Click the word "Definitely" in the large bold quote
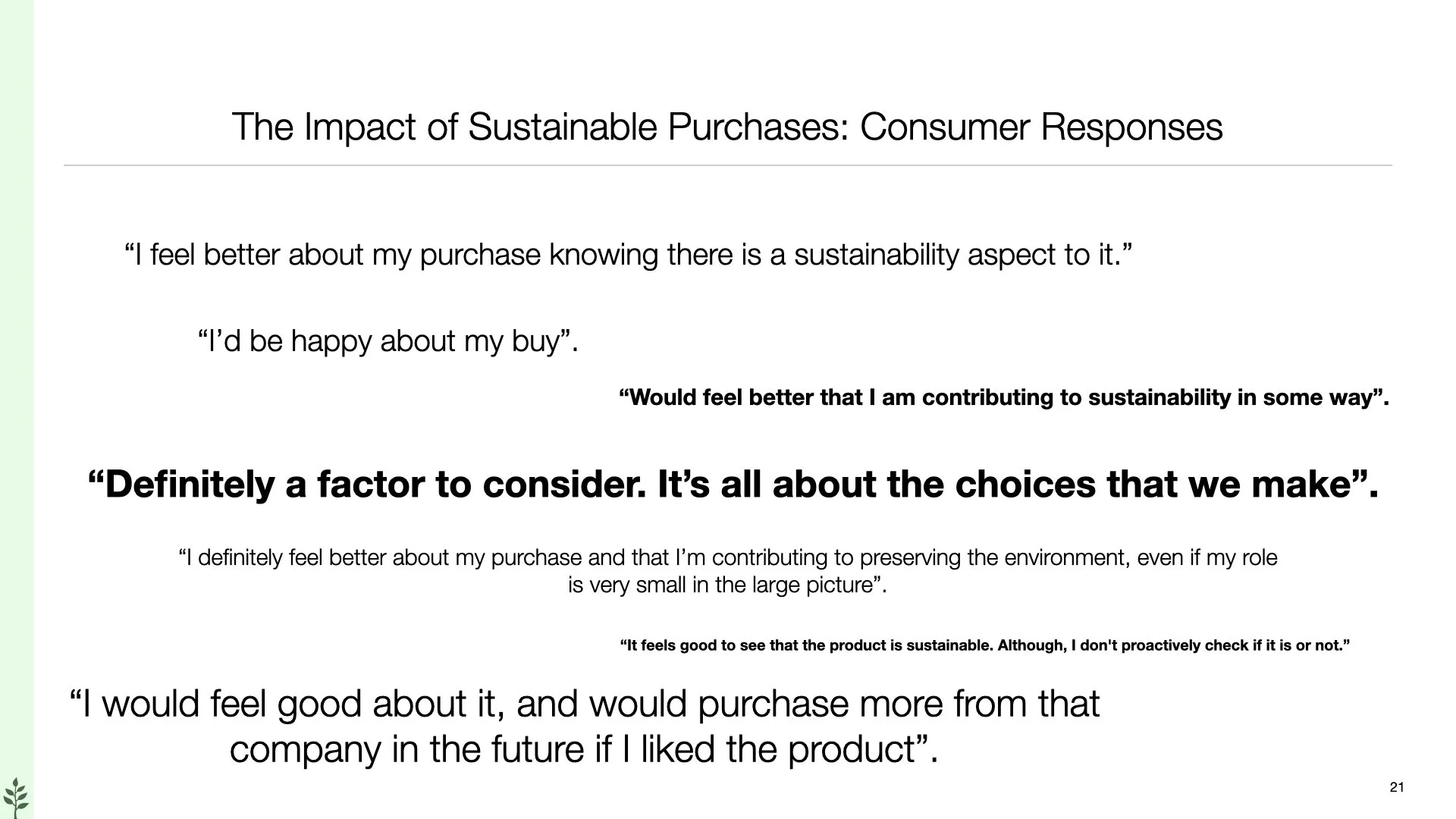 190,485
